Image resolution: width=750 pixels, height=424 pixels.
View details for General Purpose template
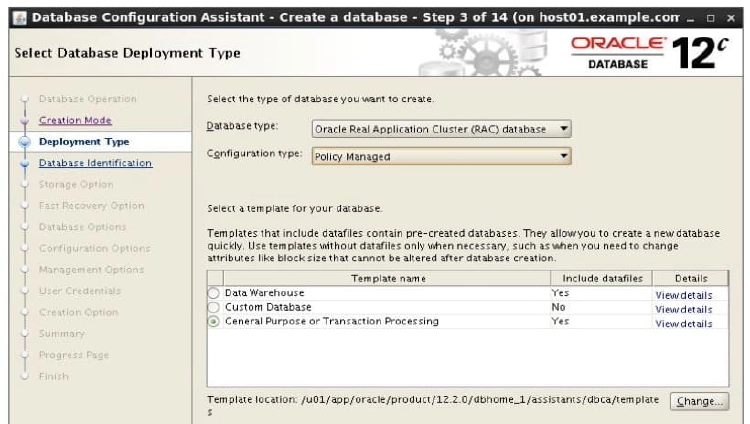(x=684, y=324)
